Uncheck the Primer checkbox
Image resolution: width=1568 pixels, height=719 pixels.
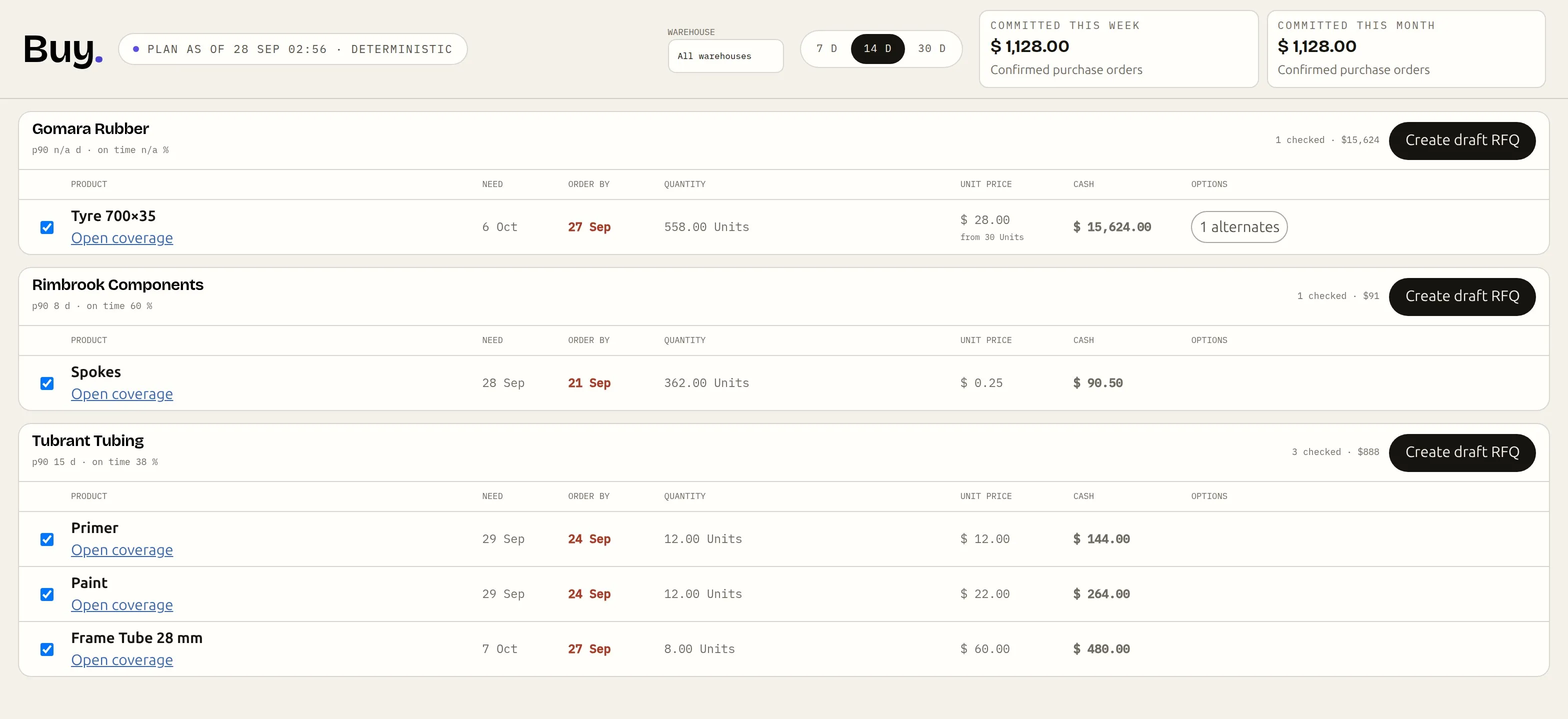(47, 539)
